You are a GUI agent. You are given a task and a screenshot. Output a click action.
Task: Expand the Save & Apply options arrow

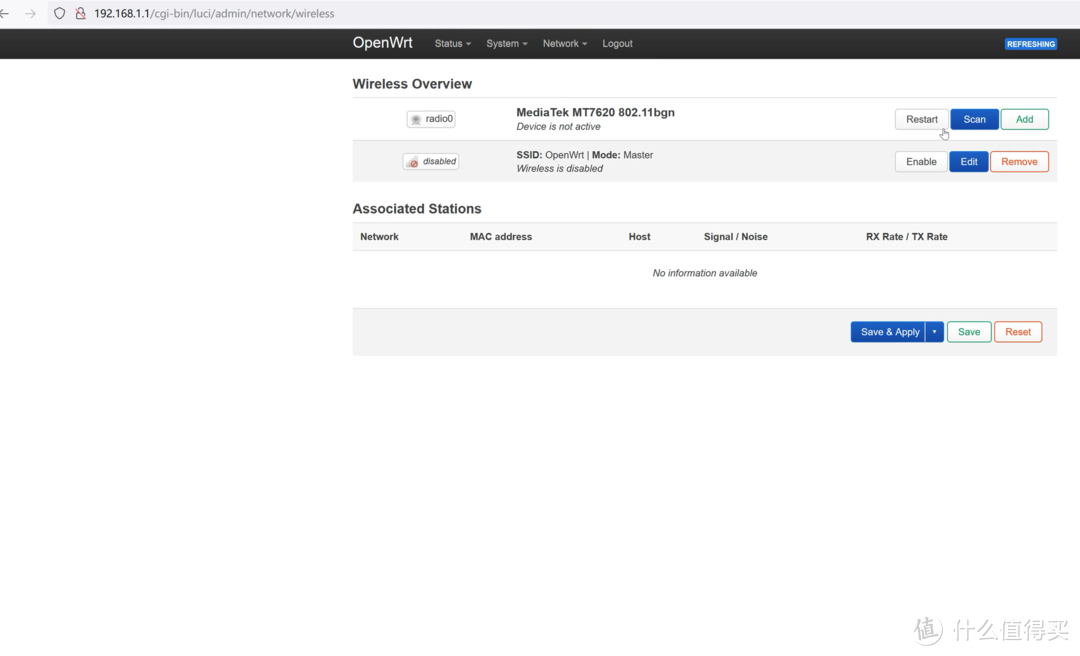tap(934, 332)
